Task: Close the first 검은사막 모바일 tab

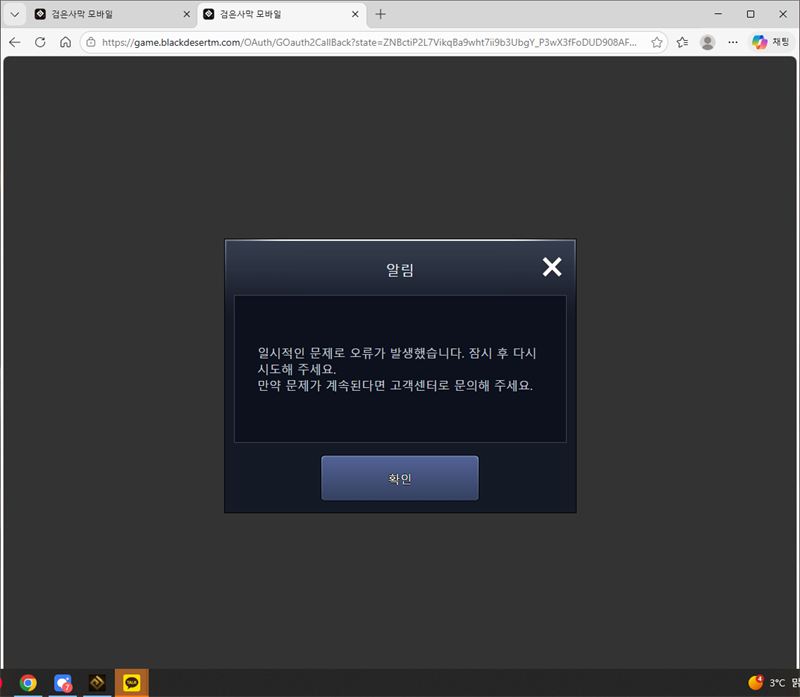Action: pyautogui.click(x=186, y=14)
